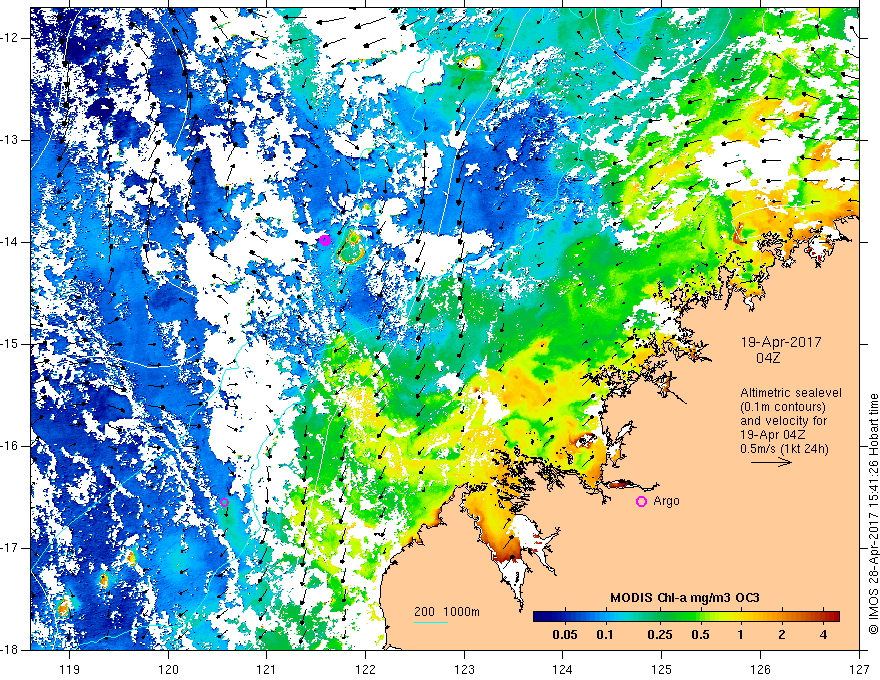Click the 'Argo' legend label
The height and width of the screenshot is (680, 880).
666,501
